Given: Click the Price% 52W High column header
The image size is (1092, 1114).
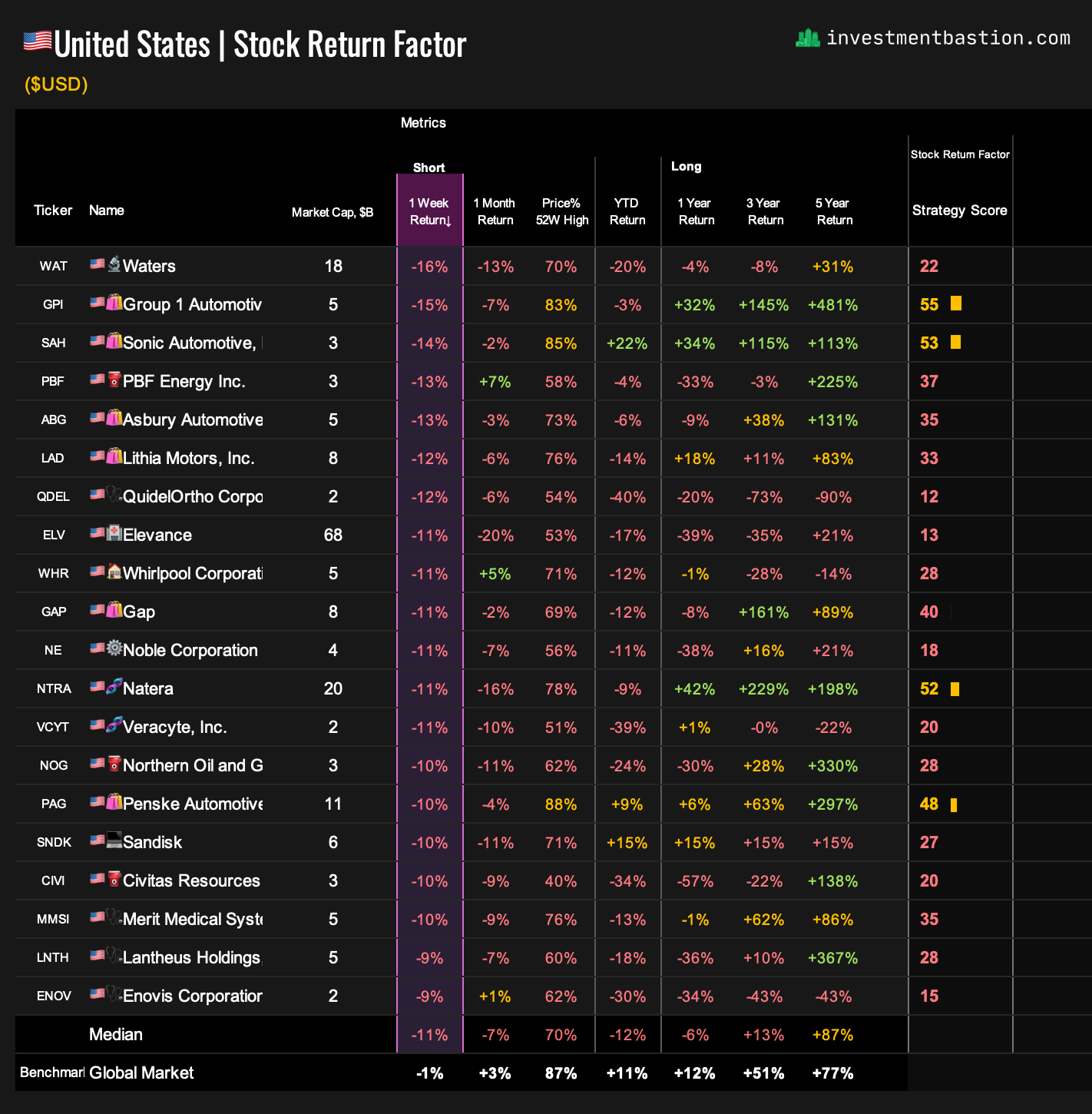Looking at the screenshot, I should [562, 211].
